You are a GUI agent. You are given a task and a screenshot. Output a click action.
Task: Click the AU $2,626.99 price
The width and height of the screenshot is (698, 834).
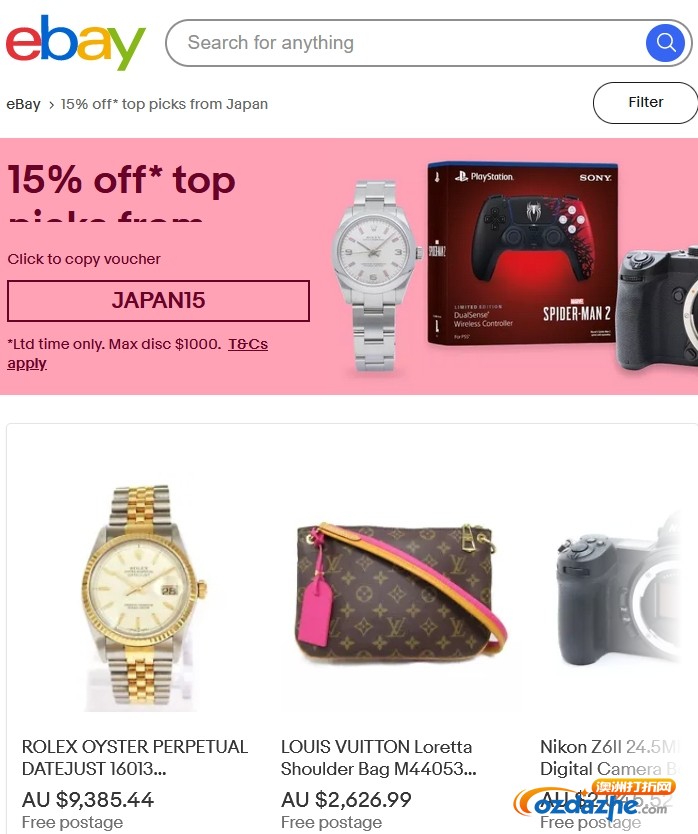[346, 800]
